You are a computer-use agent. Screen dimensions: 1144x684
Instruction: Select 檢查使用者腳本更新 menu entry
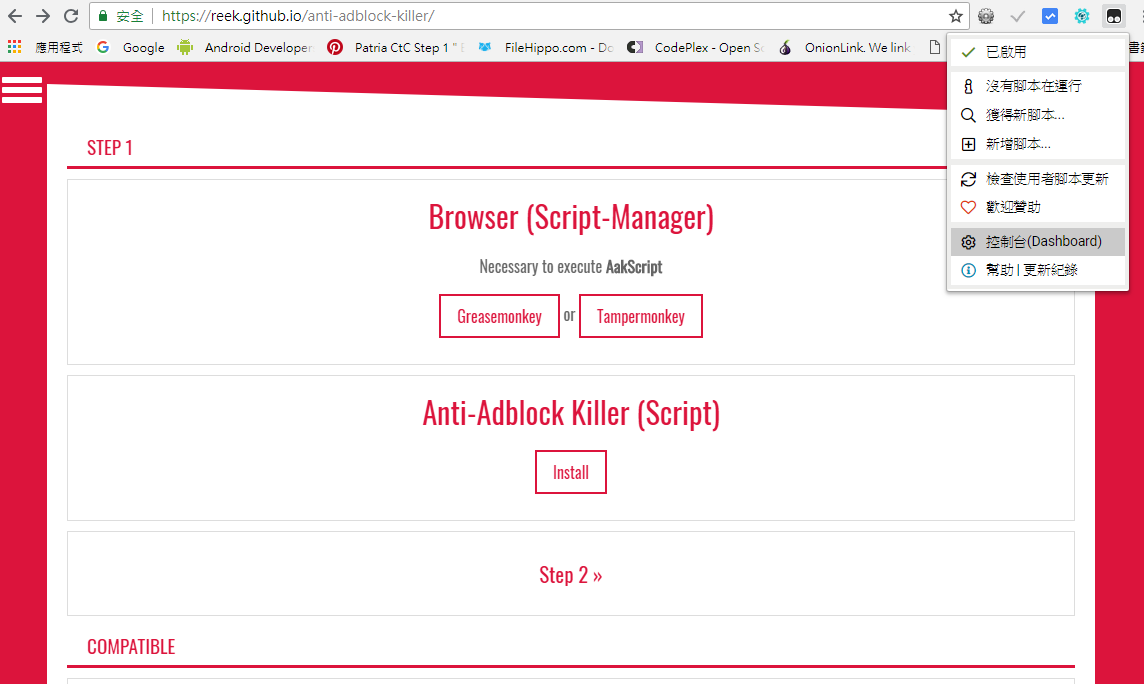[x=1037, y=179]
